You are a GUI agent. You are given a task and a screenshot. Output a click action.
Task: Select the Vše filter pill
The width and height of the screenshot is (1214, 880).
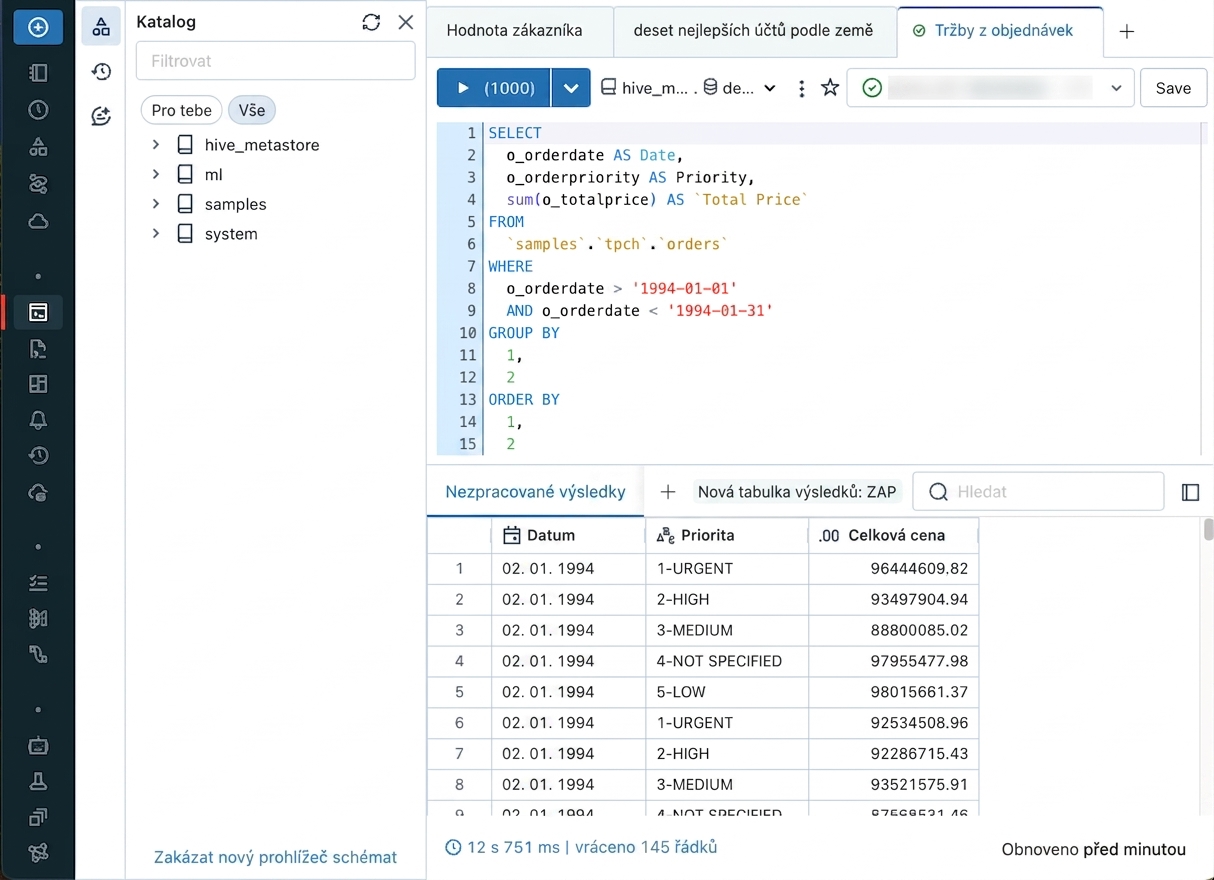(252, 110)
